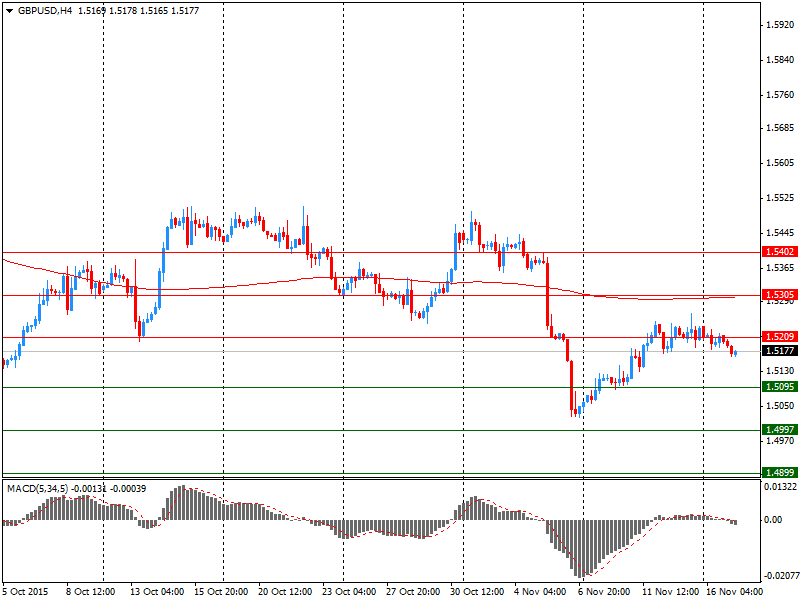Click the 30 Oct 12:00 time label

pos(478,592)
